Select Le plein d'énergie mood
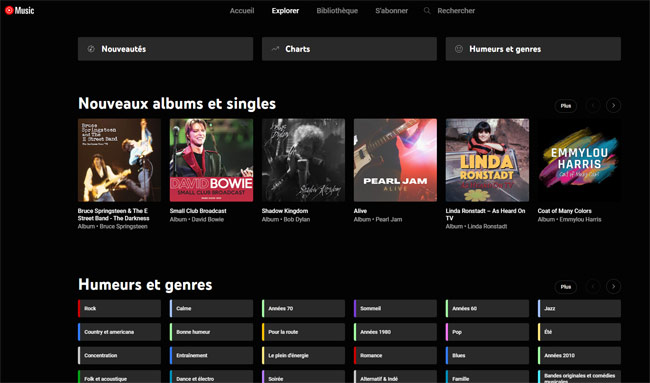Viewport: 650px width, 383px height. click(303, 356)
